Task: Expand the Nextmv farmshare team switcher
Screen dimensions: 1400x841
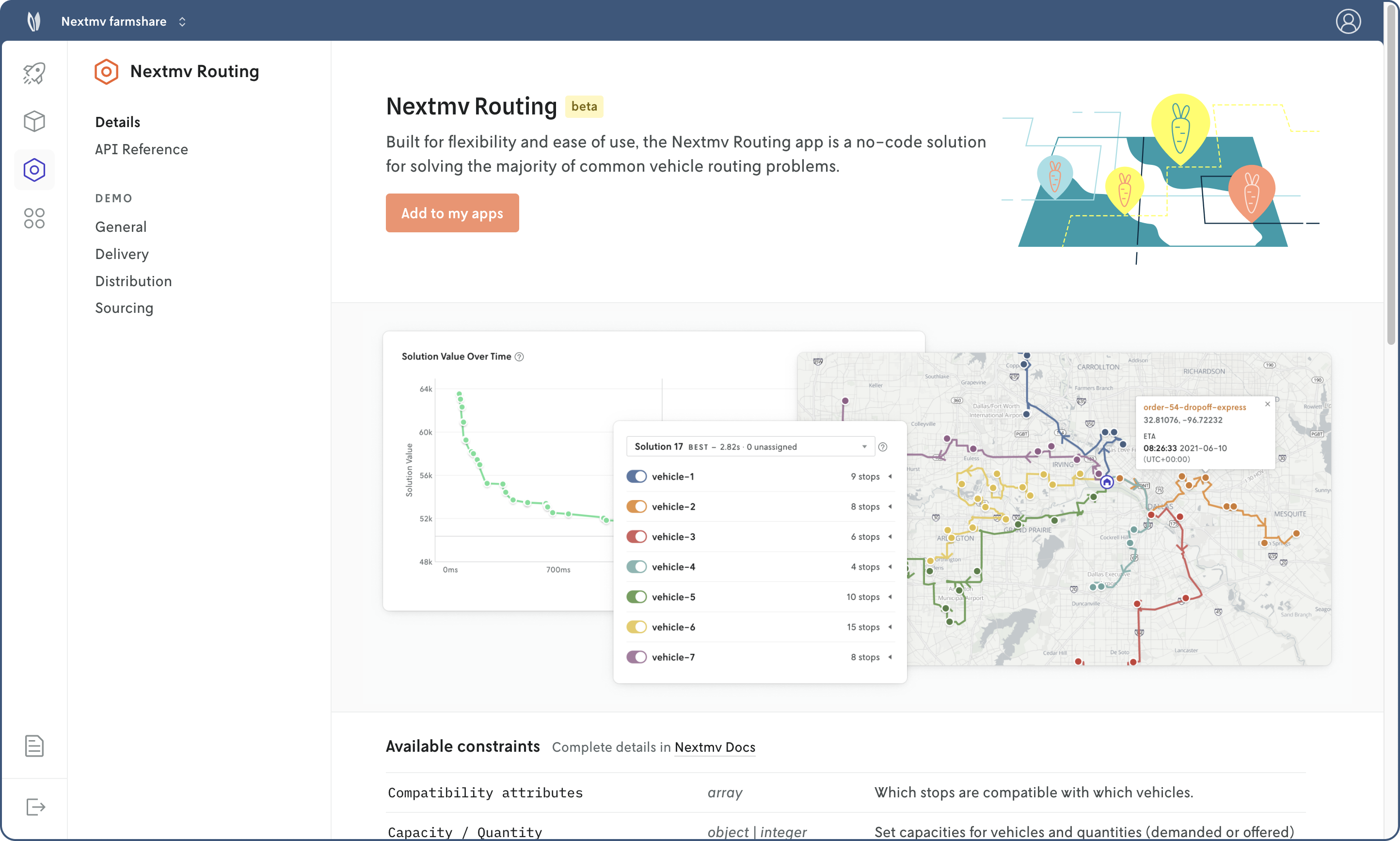Action: (x=182, y=21)
